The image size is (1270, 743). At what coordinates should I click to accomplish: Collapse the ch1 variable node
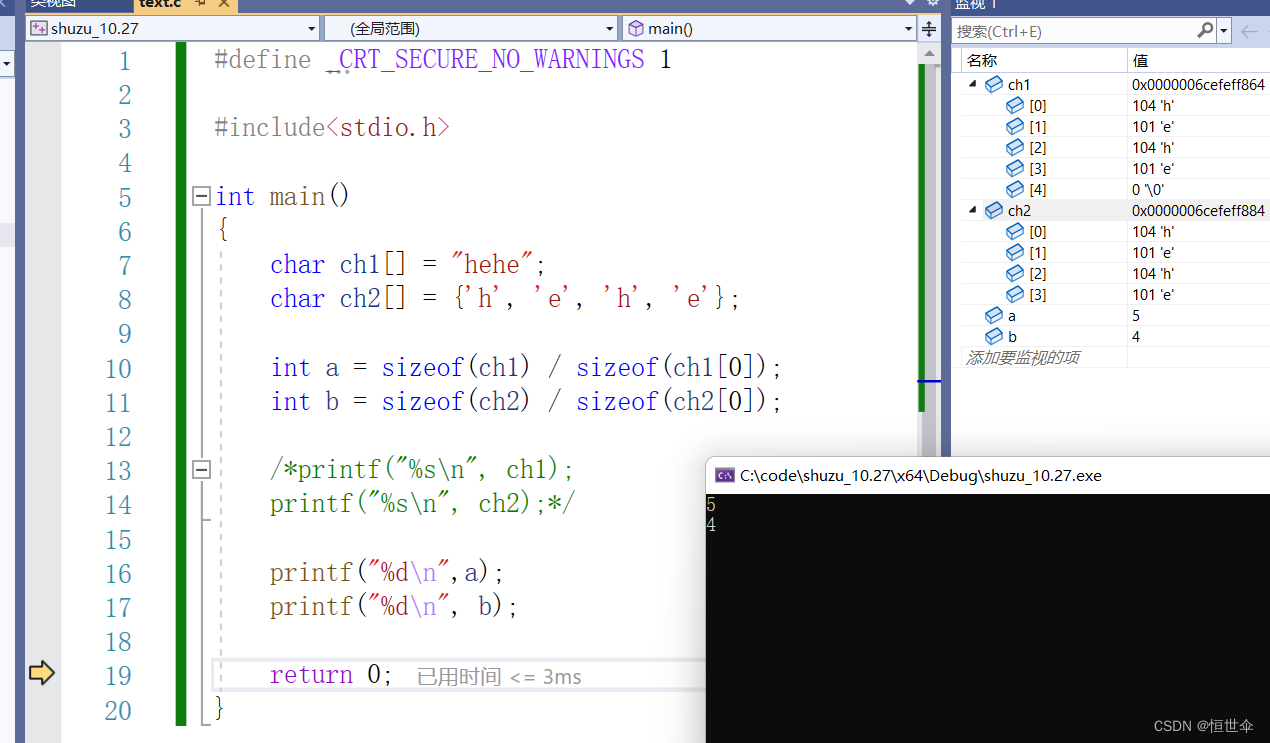[973, 85]
